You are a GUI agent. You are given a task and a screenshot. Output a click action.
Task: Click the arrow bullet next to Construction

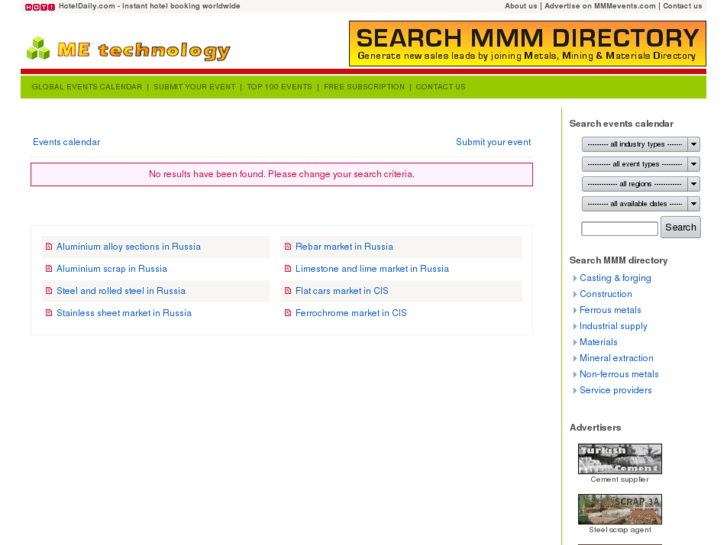click(575, 294)
